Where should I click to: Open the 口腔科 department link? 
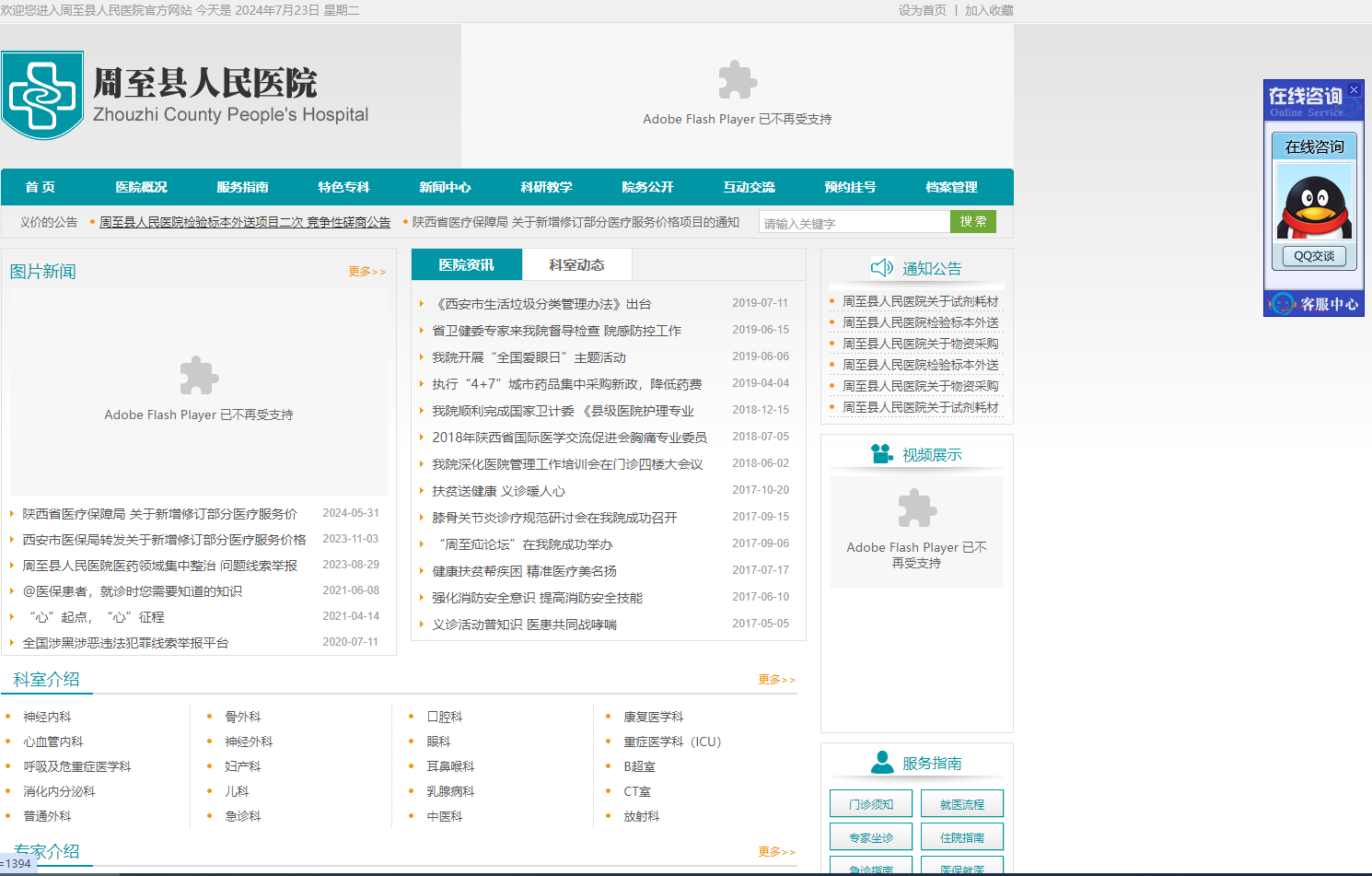pyautogui.click(x=445, y=717)
